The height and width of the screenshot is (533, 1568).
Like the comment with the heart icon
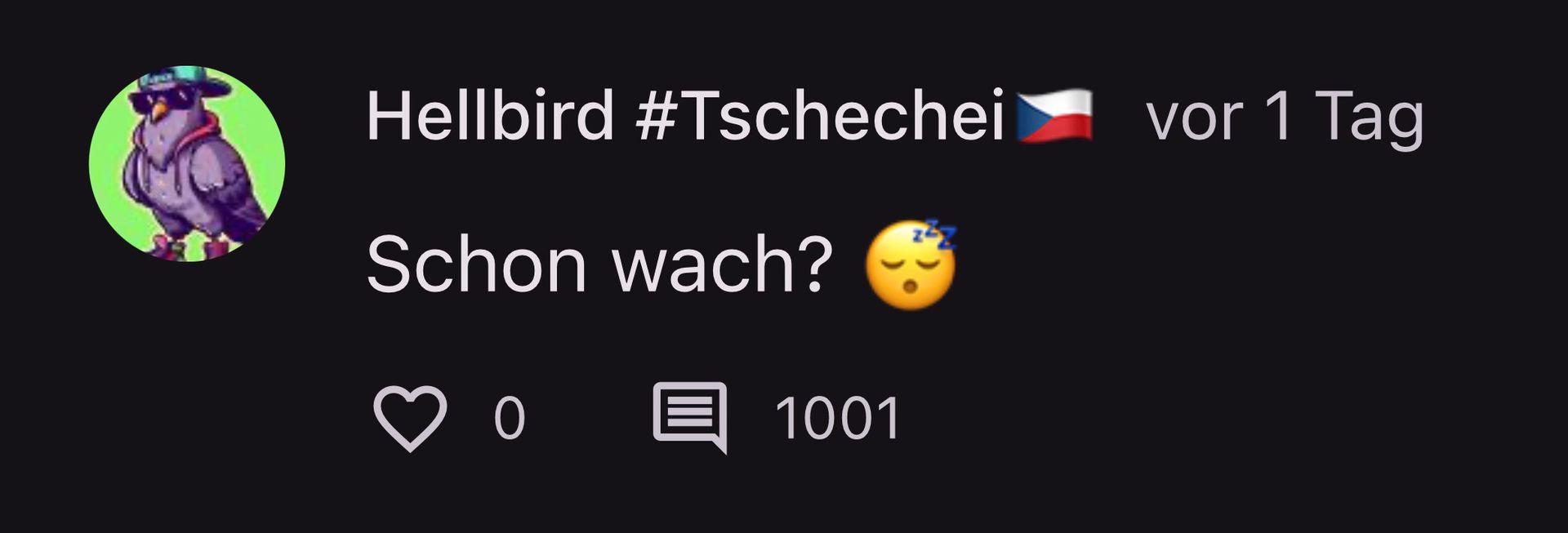[410, 418]
